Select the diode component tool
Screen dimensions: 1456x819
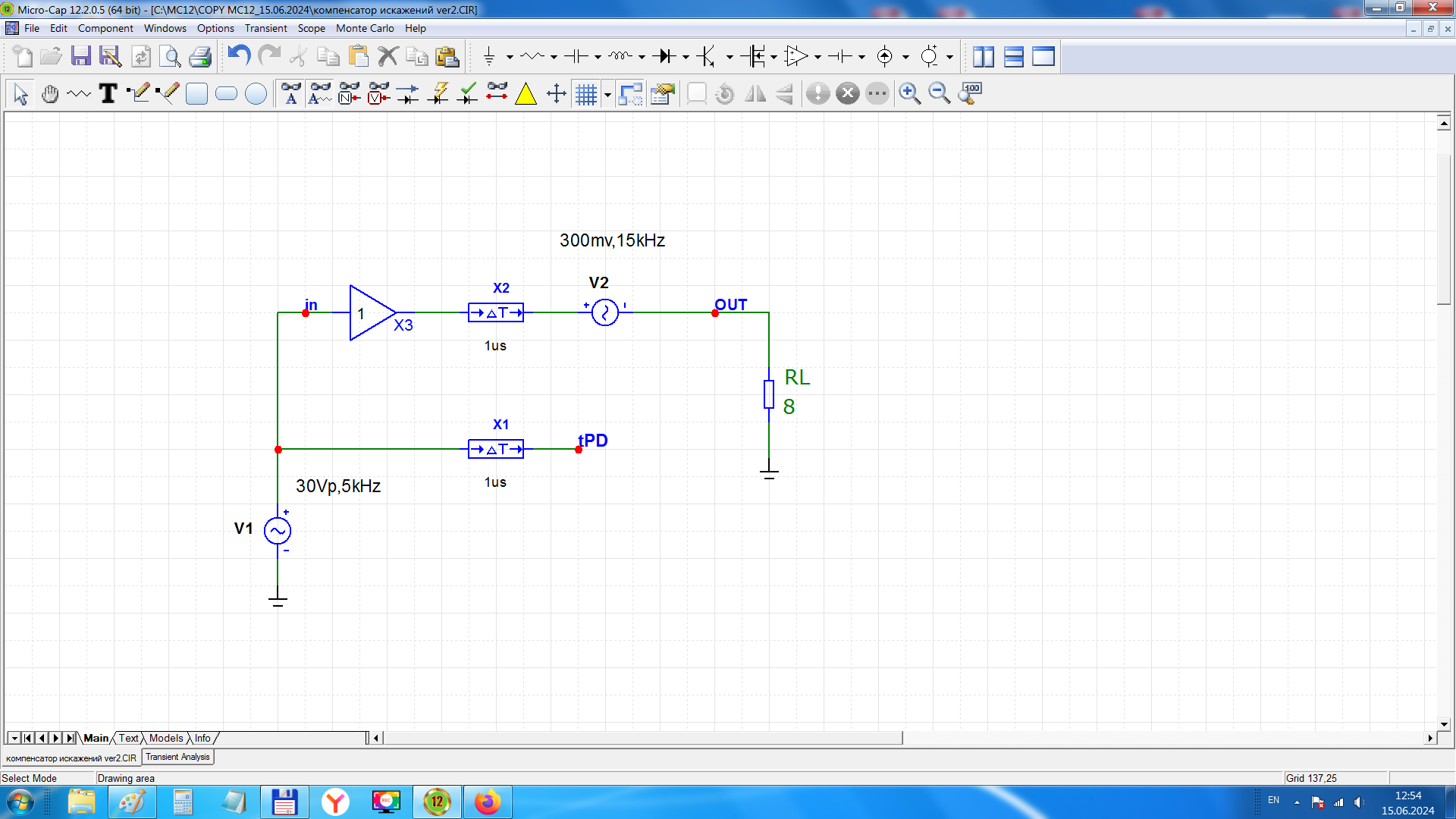click(664, 56)
